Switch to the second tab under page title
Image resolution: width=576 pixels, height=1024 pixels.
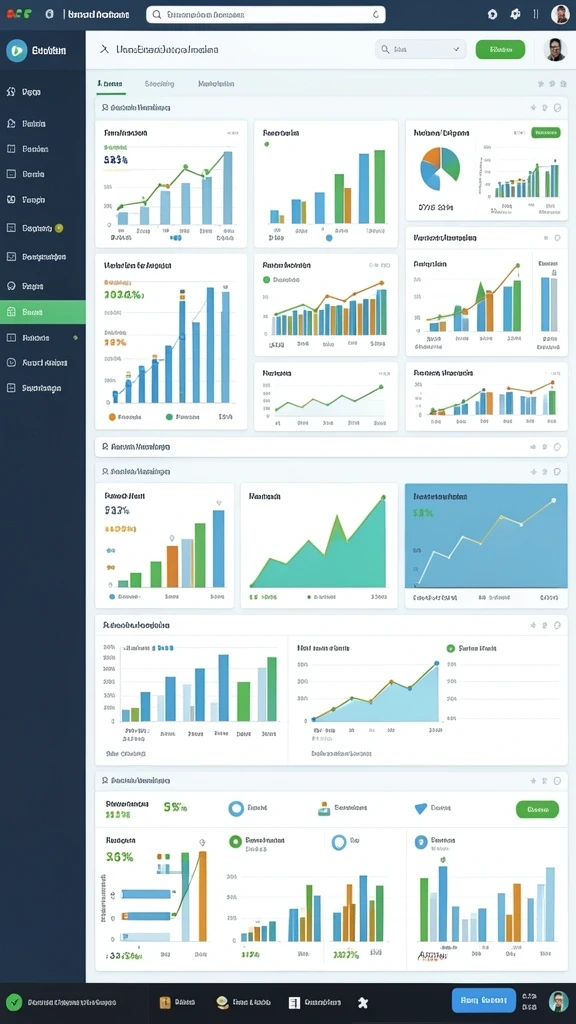coord(159,84)
